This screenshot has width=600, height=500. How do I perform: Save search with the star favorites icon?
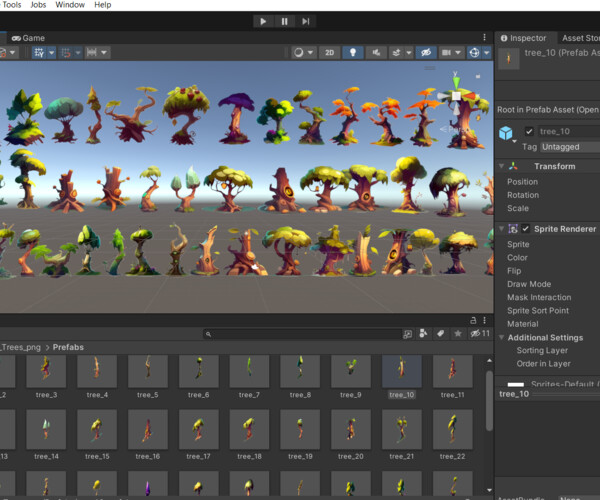pyautogui.click(x=458, y=334)
